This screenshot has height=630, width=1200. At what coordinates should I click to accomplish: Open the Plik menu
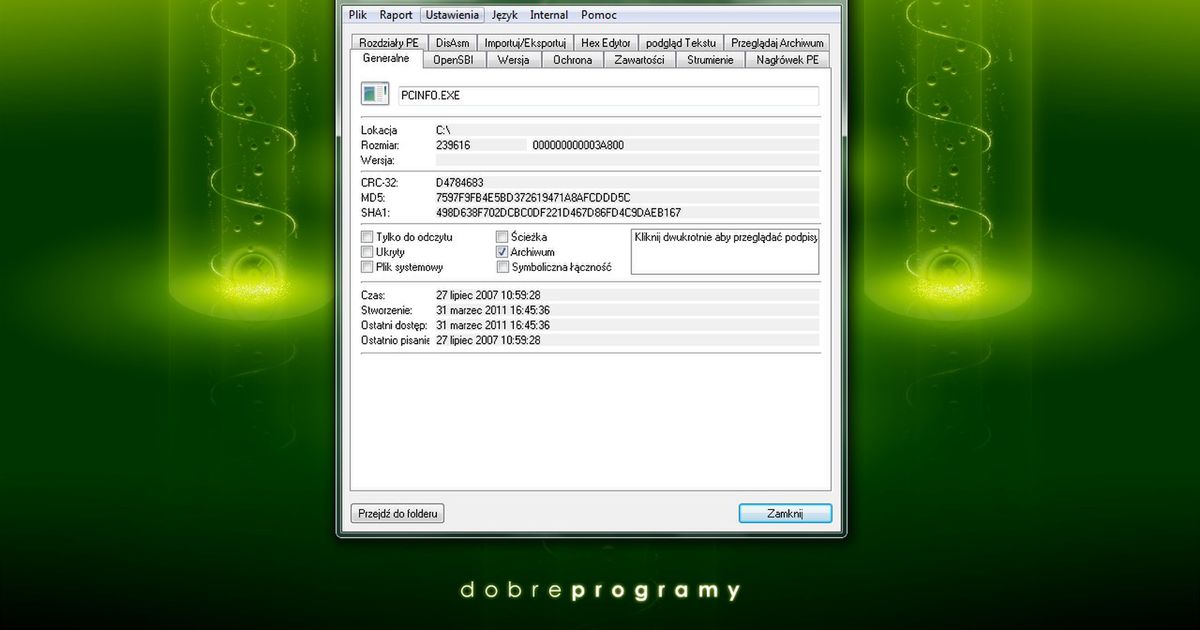(x=357, y=15)
